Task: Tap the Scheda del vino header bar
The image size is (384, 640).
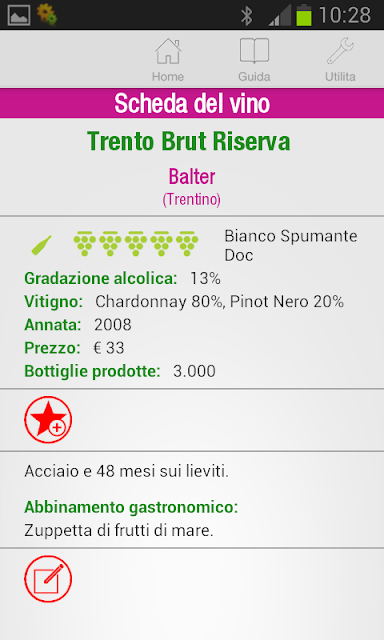Action: pos(192,103)
